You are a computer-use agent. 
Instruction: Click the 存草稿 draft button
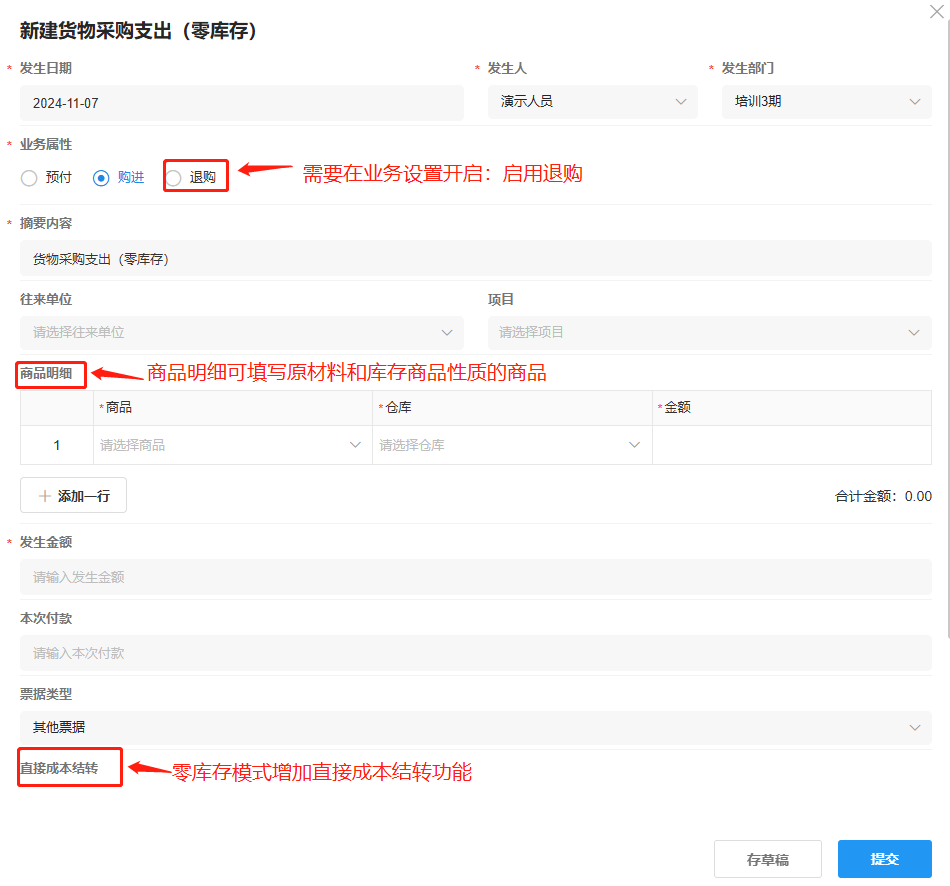(x=767, y=858)
